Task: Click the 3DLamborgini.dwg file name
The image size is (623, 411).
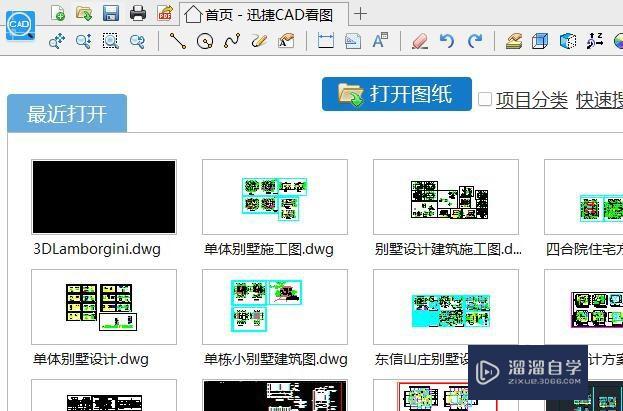Action: pos(97,249)
